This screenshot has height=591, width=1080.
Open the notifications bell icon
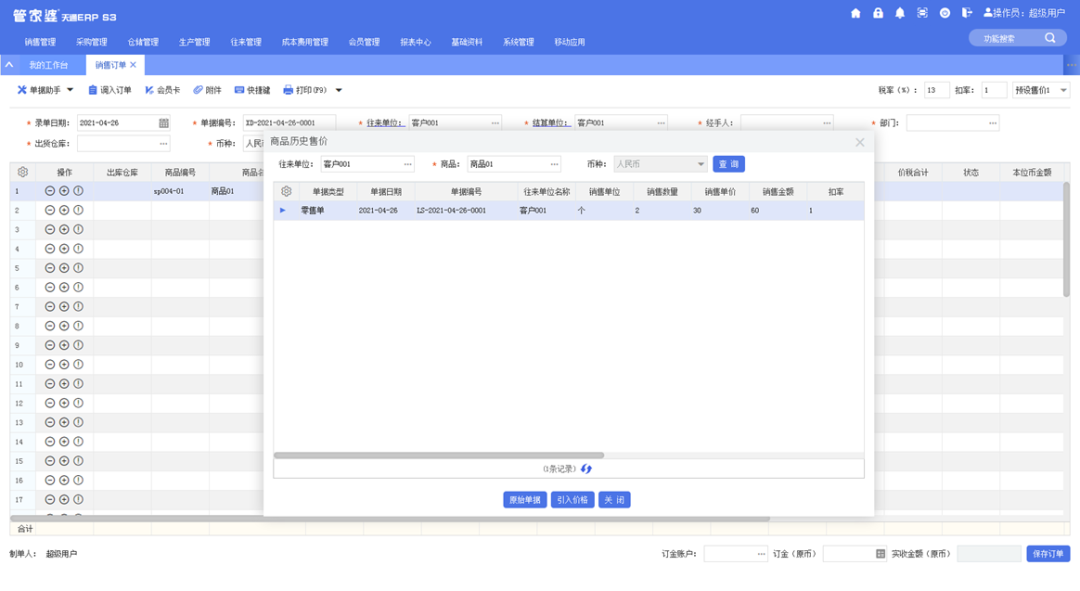(899, 13)
